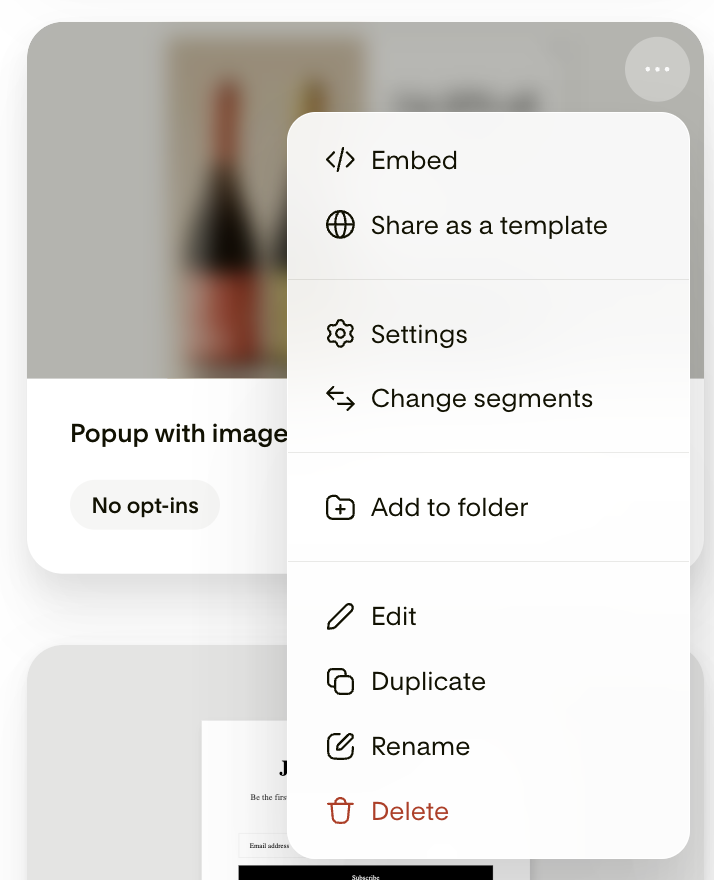This screenshot has width=714, height=880.
Task: Select Change segments option
Action: 488,399
